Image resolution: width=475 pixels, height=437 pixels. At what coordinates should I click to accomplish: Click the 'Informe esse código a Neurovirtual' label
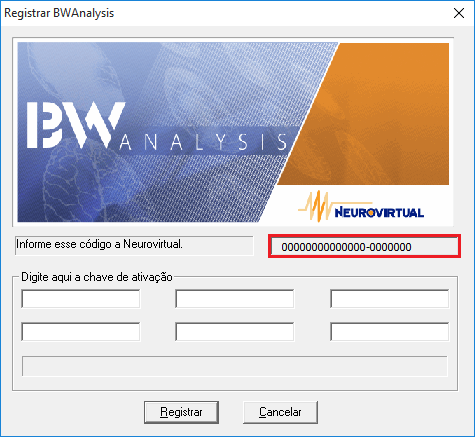pyautogui.click(x=99, y=244)
